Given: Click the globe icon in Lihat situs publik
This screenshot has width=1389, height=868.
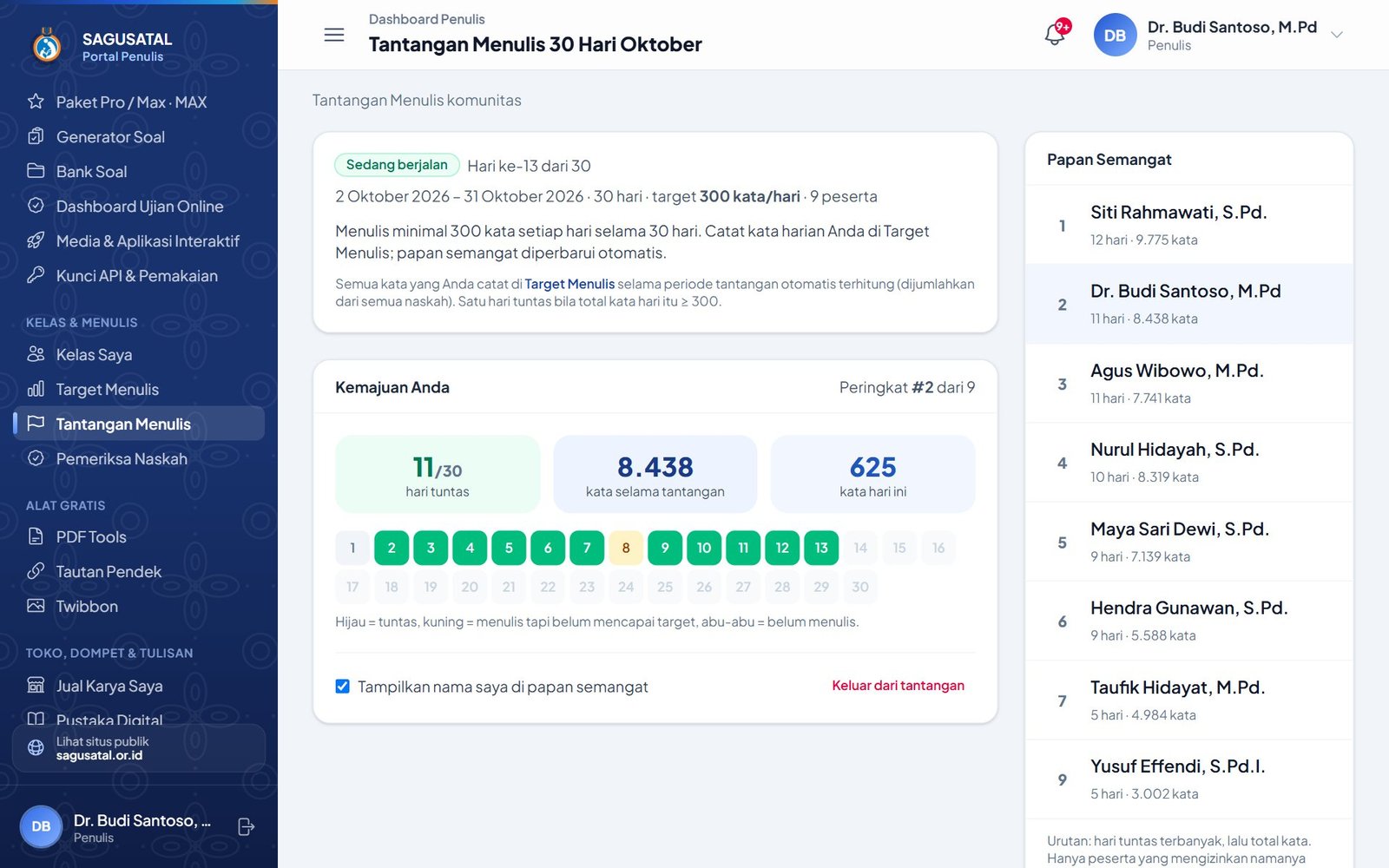Looking at the screenshot, I should point(36,747).
